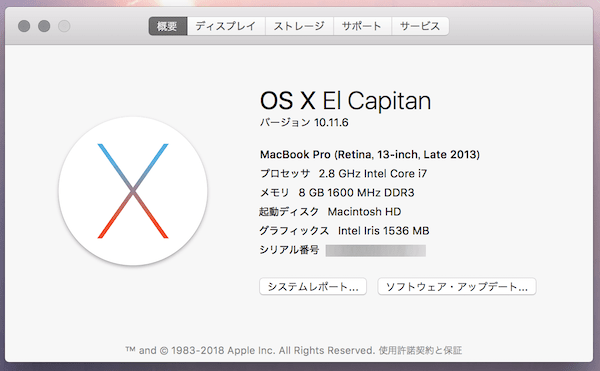Screen dimensions: 600x371
Task: Click the MacBook Pro model name line
Action: pos(370,155)
